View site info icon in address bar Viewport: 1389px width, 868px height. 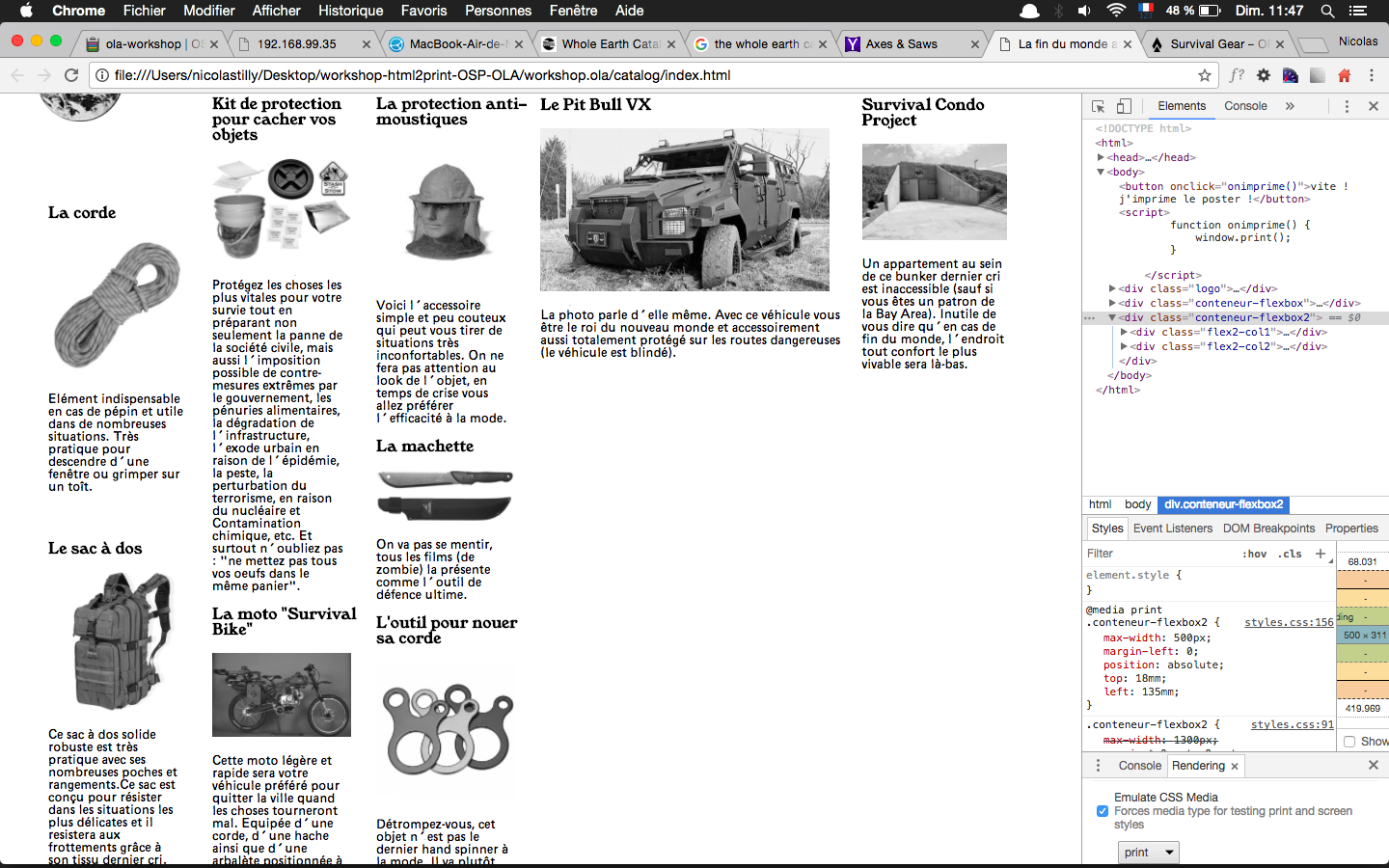coord(102,75)
